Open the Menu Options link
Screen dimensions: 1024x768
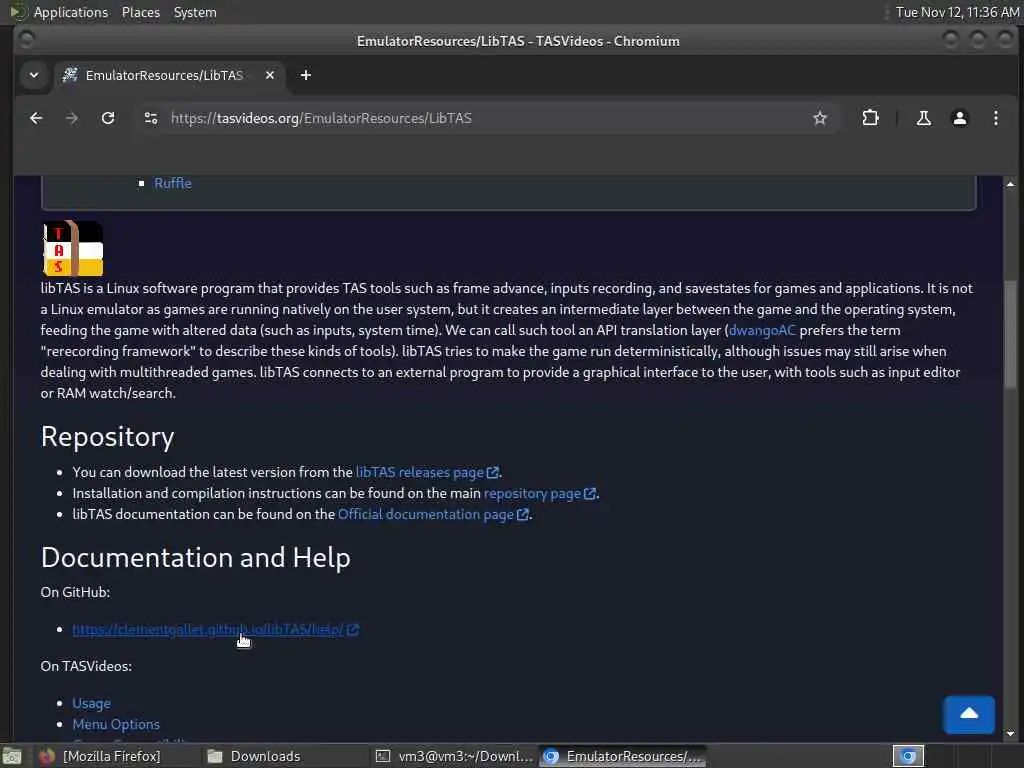click(x=116, y=724)
